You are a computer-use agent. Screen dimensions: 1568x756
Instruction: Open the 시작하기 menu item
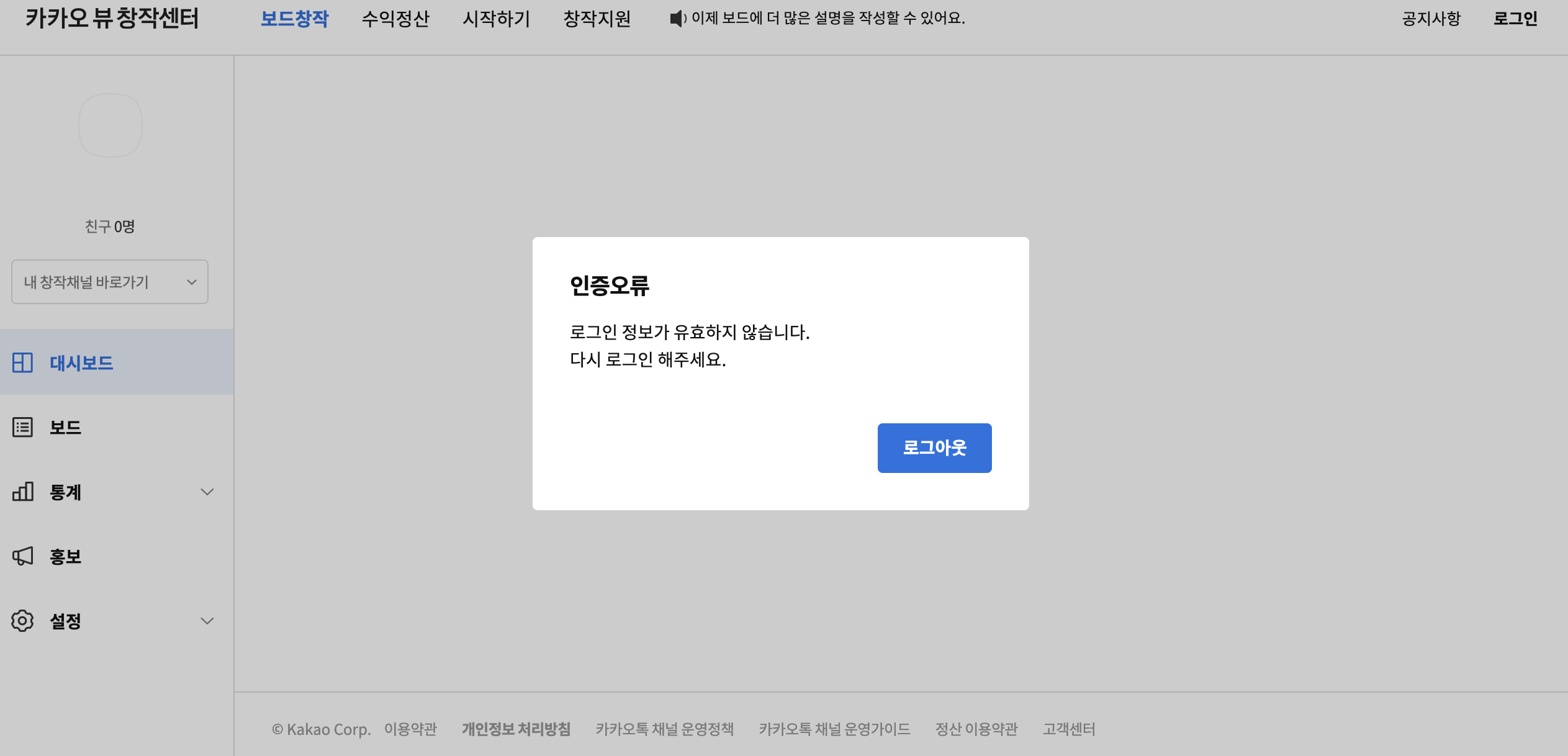tap(496, 19)
